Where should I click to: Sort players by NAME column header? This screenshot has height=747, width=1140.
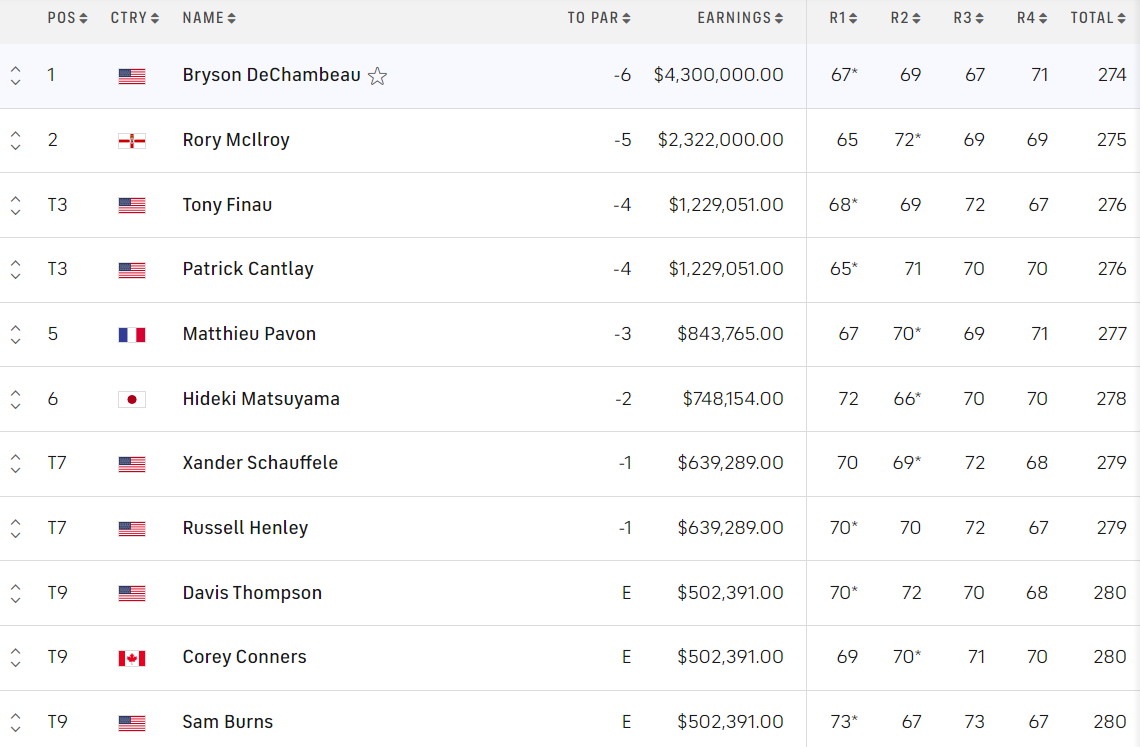209,18
